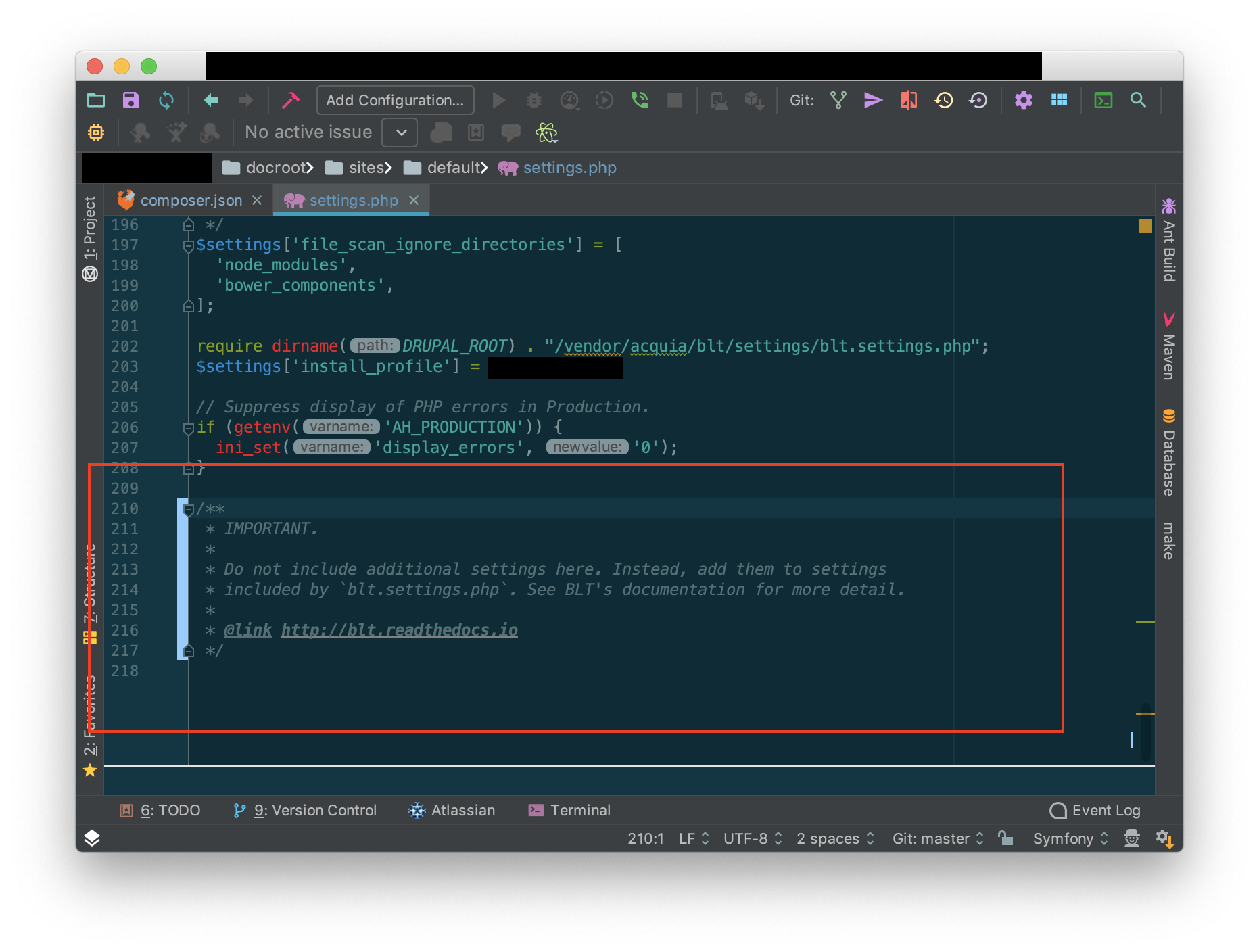Screen dimensions: 1259x952
Task: Click the yellow inspection indicator square
Action: click(1145, 226)
